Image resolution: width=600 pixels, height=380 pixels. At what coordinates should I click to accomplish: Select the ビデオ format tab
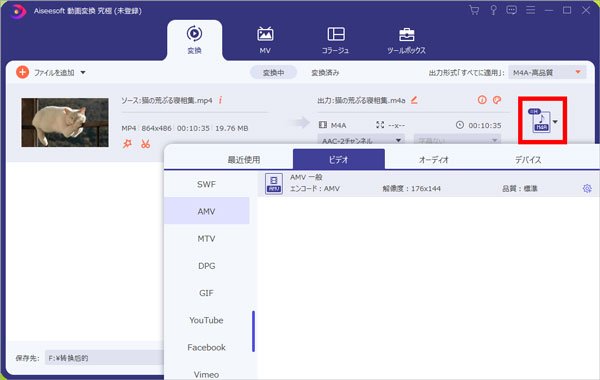pos(339,159)
